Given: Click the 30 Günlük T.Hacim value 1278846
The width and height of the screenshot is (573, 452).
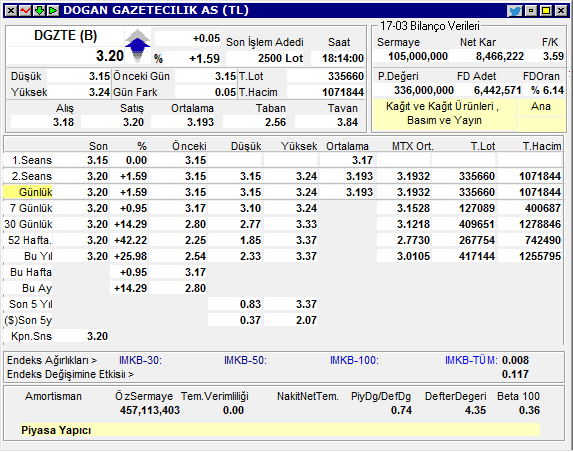Looking at the screenshot, I should coord(540,224).
